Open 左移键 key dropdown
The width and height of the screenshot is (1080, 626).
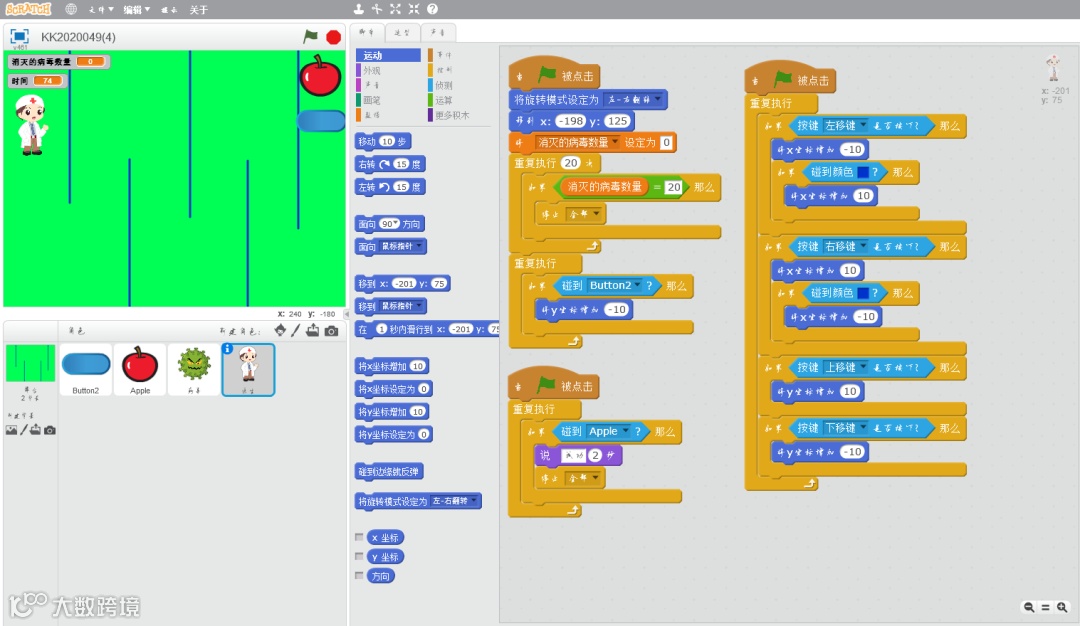point(862,125)
